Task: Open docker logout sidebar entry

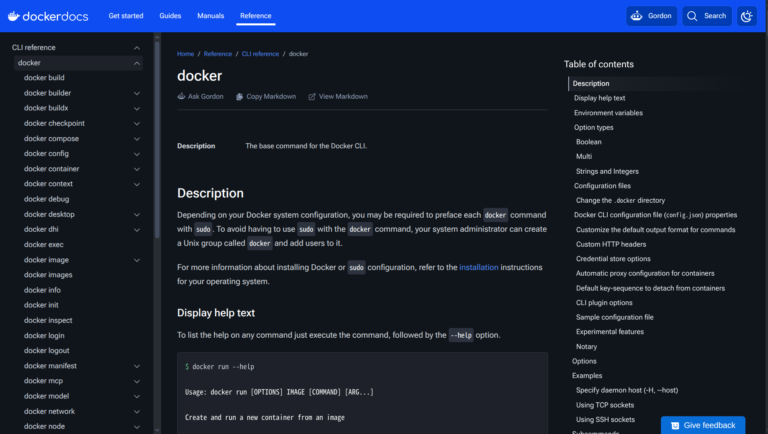Action: click(x=47, y=350)
